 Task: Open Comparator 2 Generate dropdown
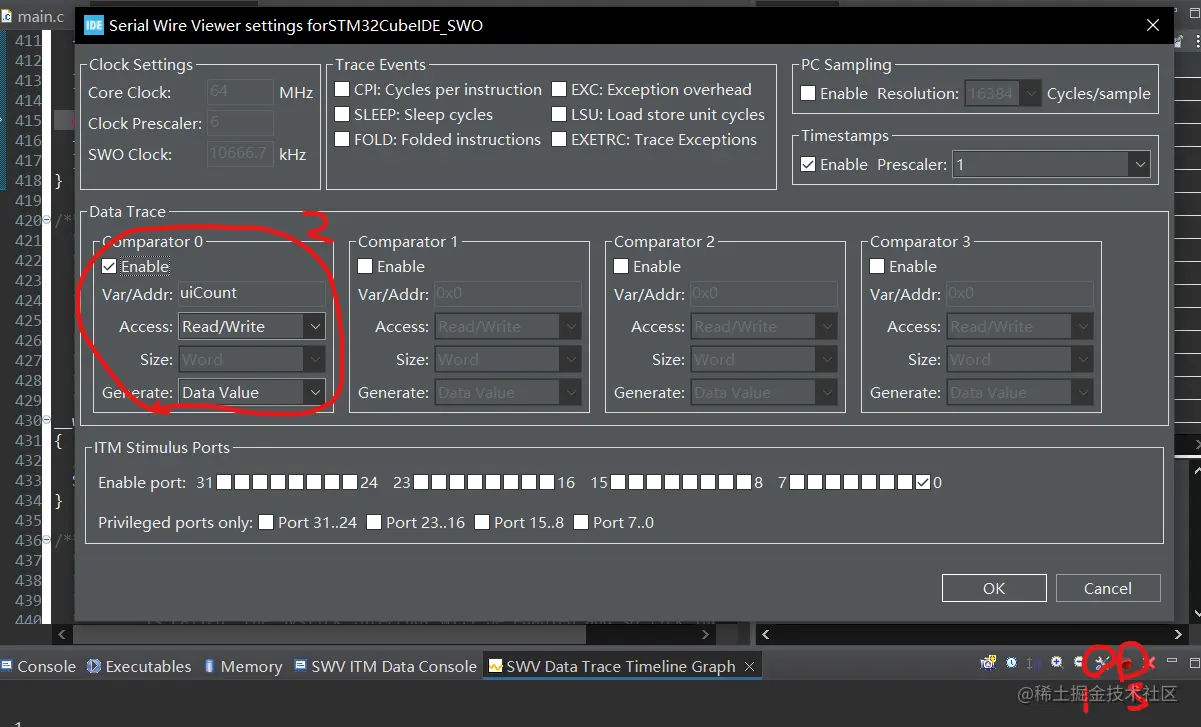(x=764, y=393)
